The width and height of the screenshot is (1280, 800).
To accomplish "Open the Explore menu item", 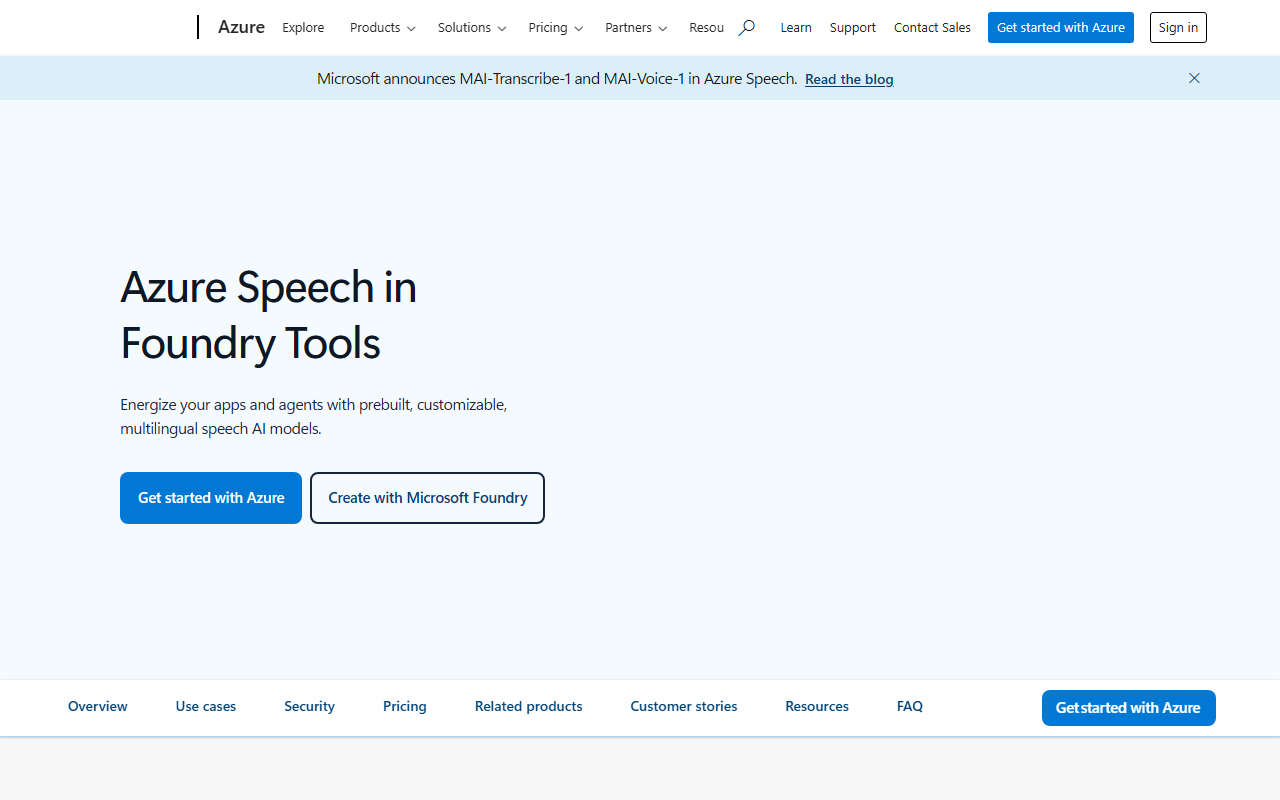I will (x=303, y=28).
